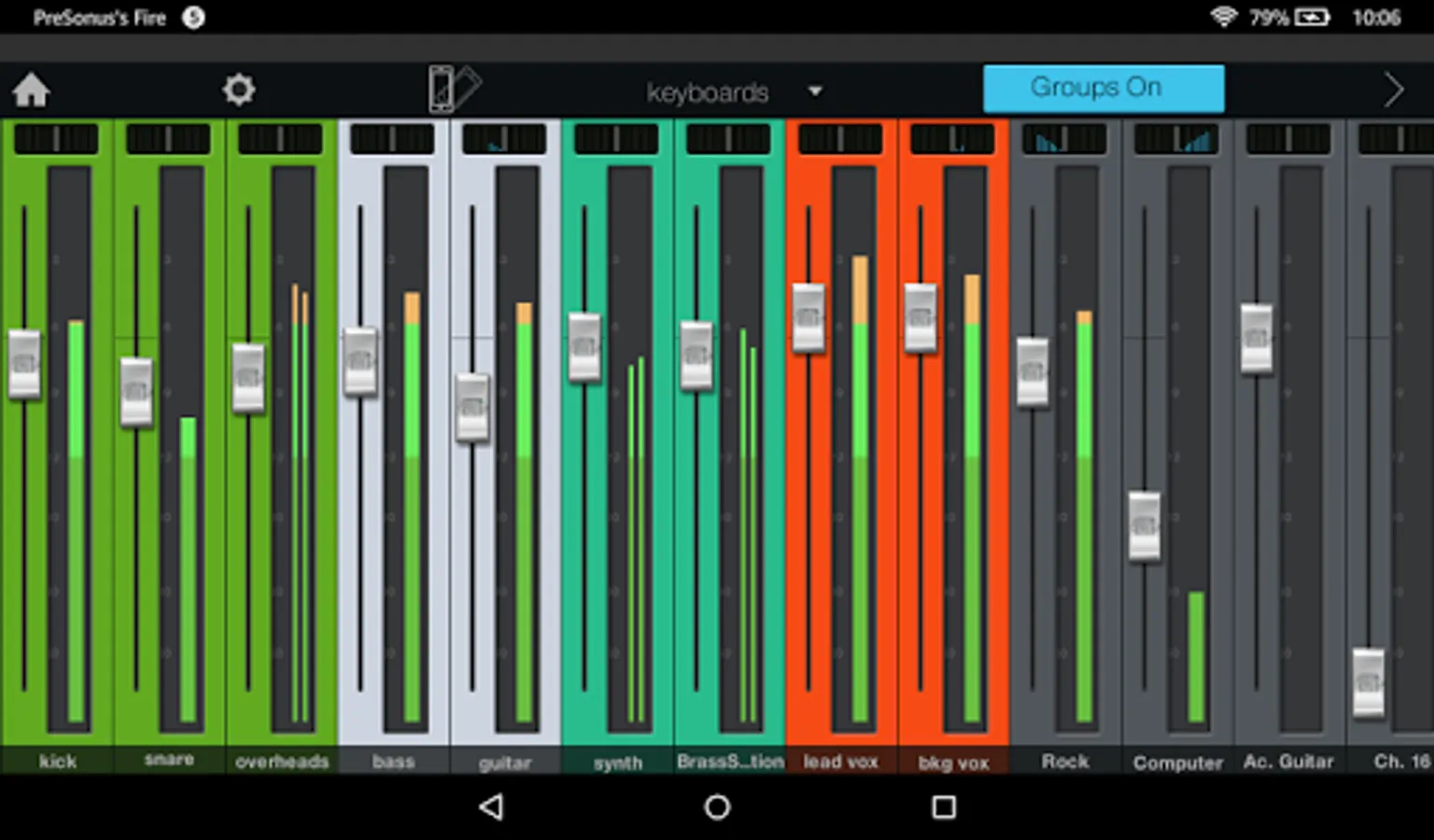Go to the home screen icon
This screenshot has width=1434, height=840.
point(31,91)
